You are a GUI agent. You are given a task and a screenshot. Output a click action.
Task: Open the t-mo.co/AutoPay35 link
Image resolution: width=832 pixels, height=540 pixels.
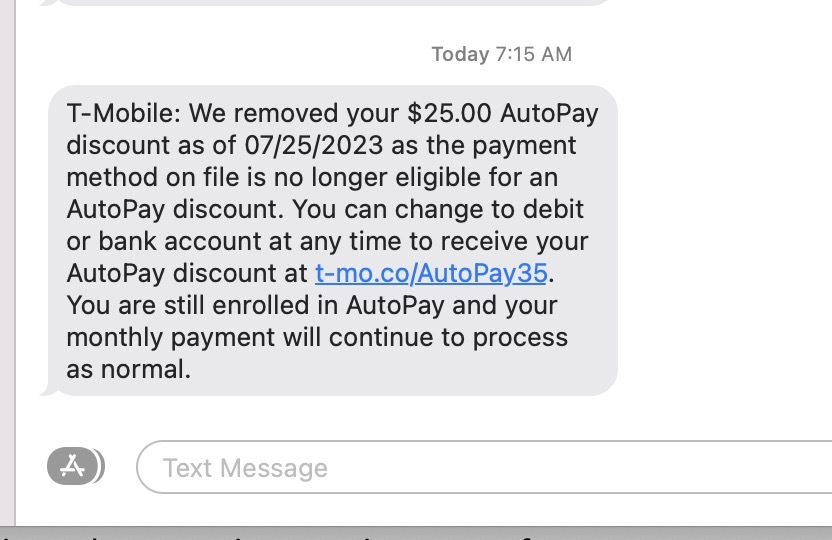[x=432, y=272]
